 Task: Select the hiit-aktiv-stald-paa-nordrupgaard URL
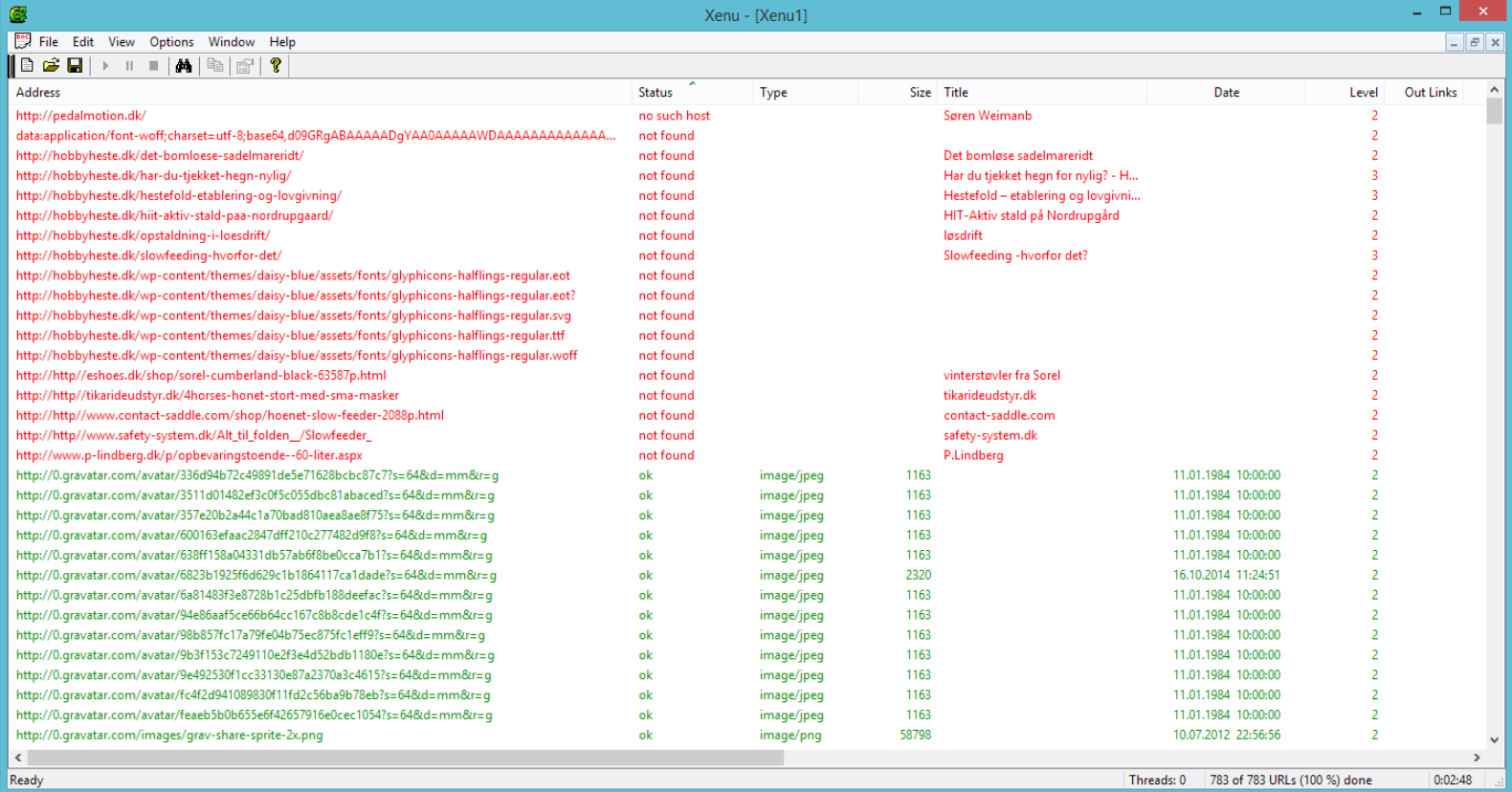point(174,216)
